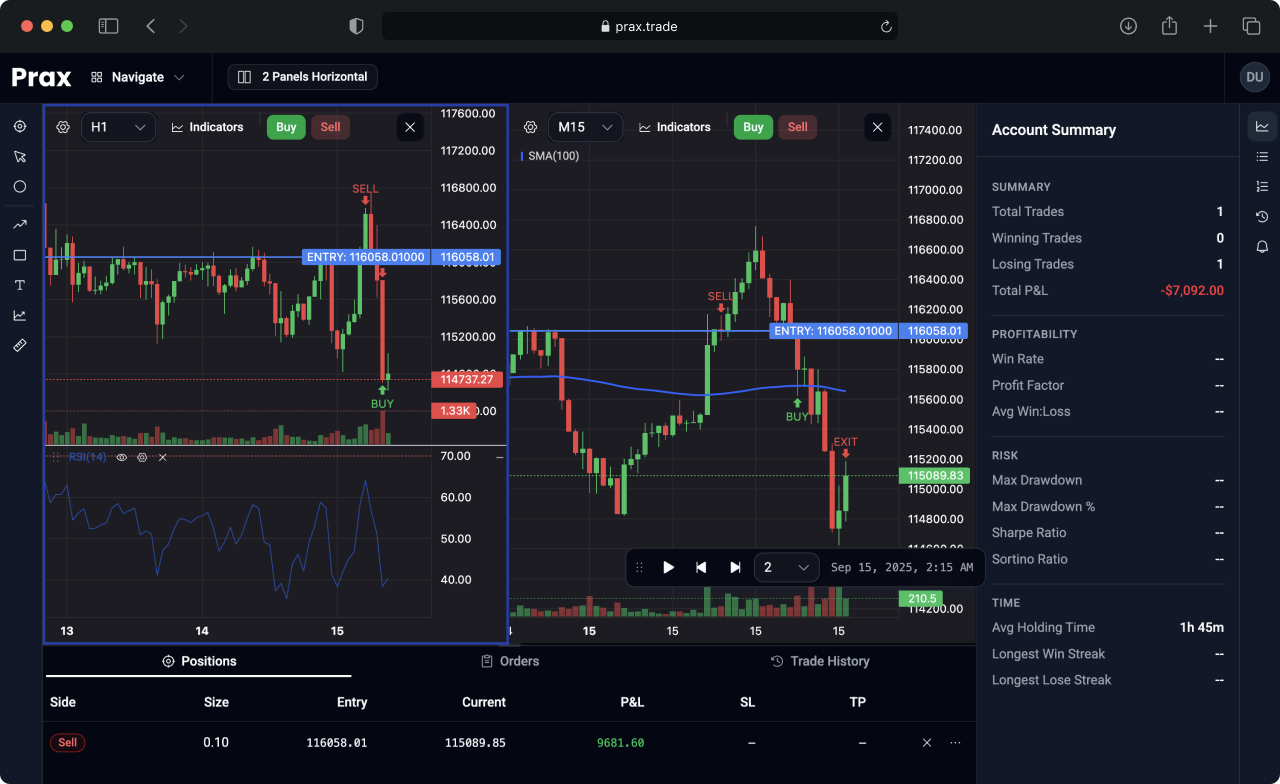1280x784 pixels.
Task: Select the cursor selection tool
Action: point(19,156)
